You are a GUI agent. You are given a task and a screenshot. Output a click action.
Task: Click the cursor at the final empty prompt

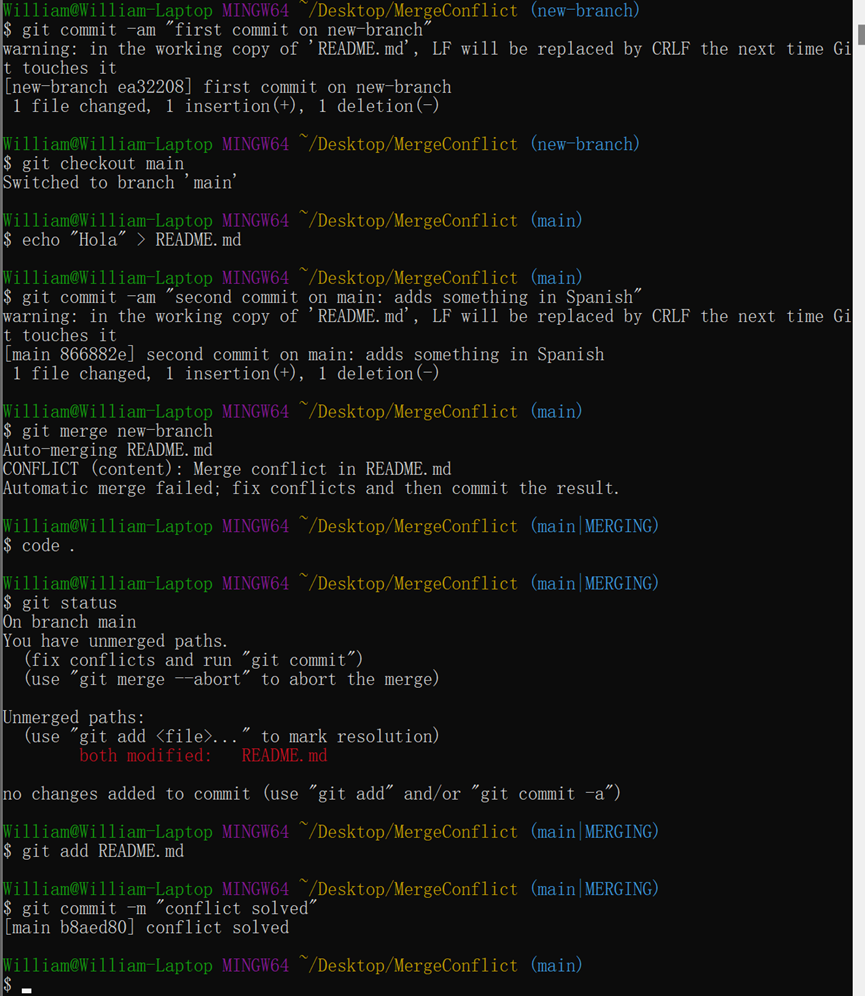(x=26, y=988)
